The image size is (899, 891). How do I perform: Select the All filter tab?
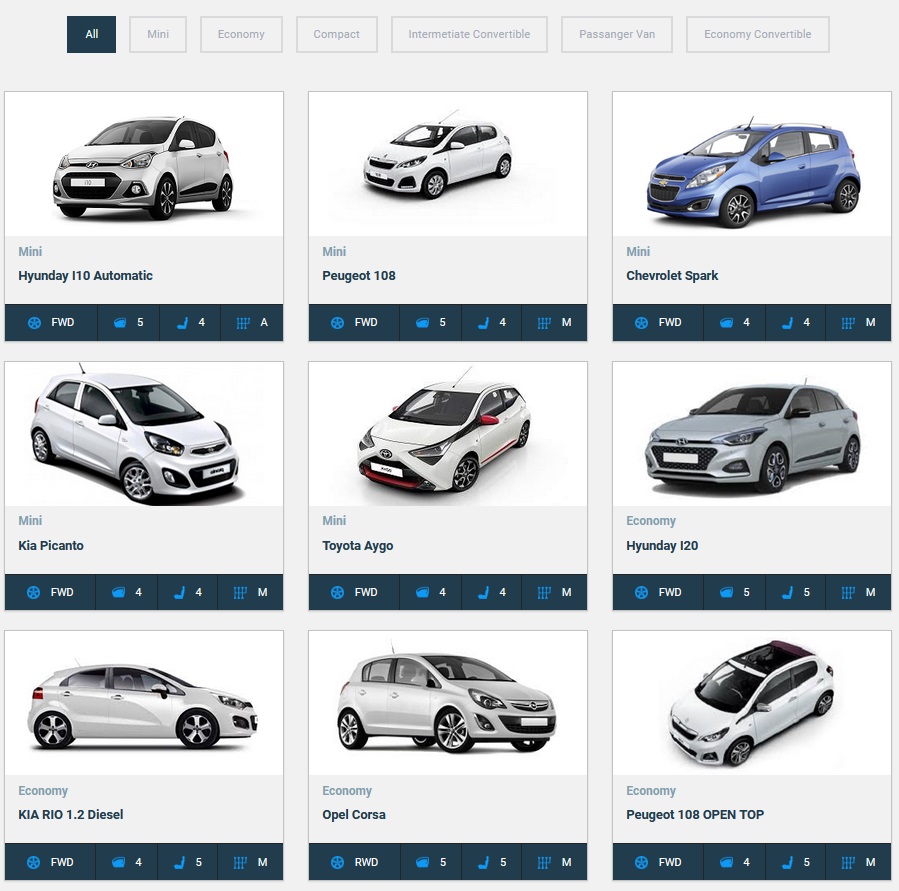(x=91, y=34)
